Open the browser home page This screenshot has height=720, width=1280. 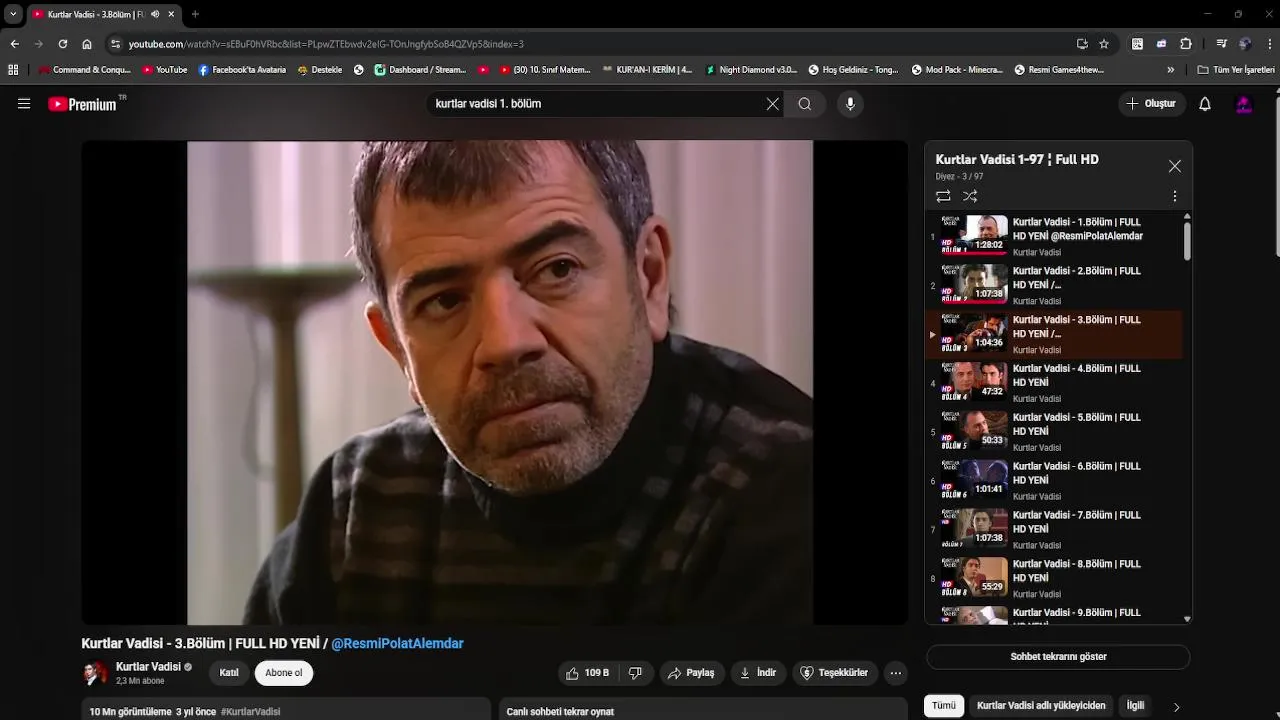(87, 44)
